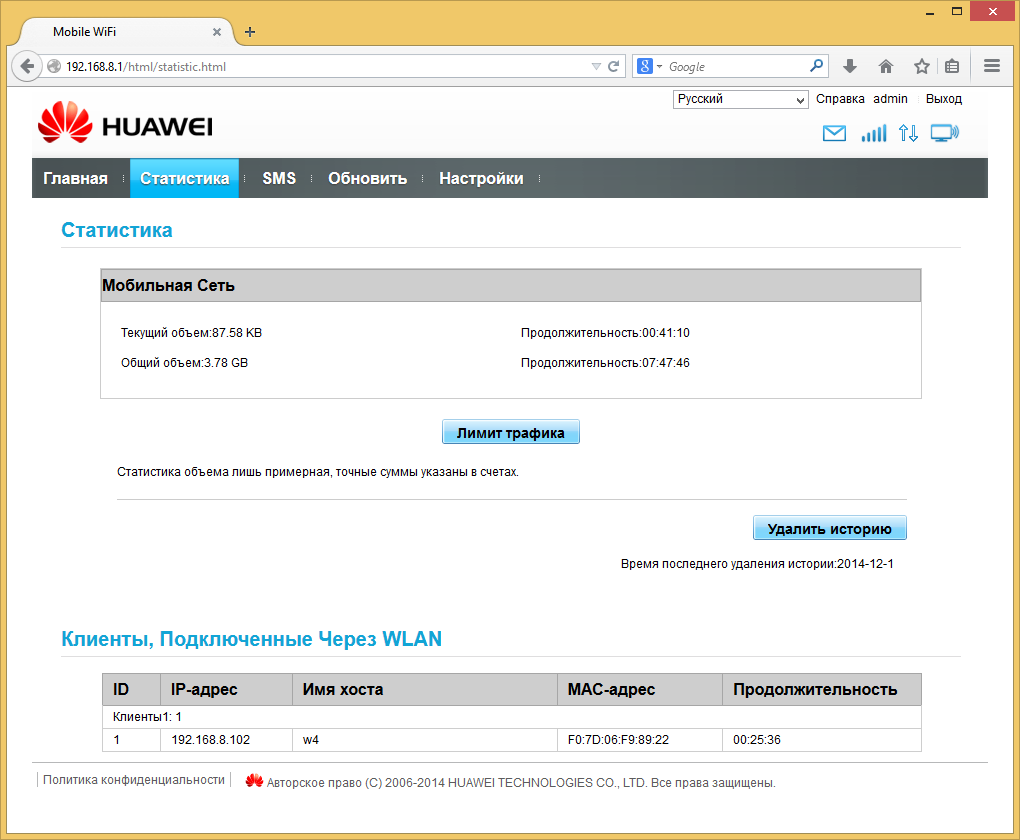This screenshot has width=1020, height=840.
Task: Select the Статистика menu tab
Action: tap(185, 178)
